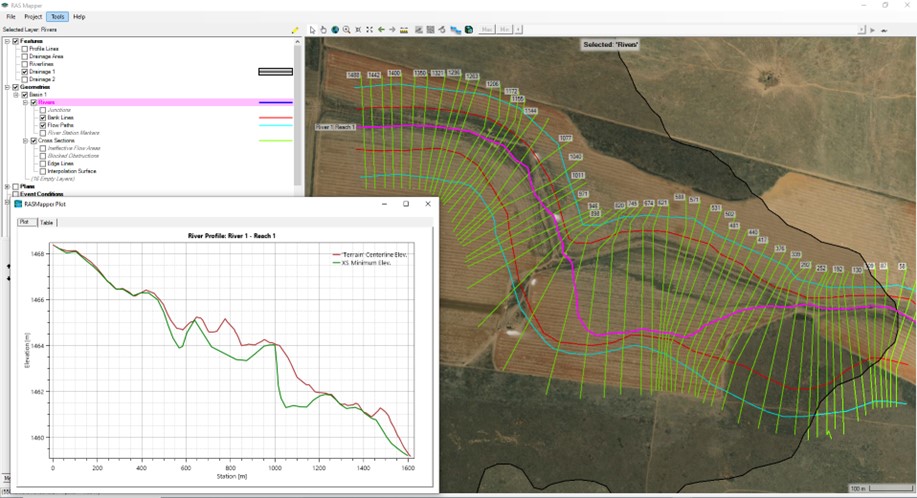This screenshot has width=917, height=498.
Task: Click the globe icon in map toolbar
Action: (x=335, y=30)
